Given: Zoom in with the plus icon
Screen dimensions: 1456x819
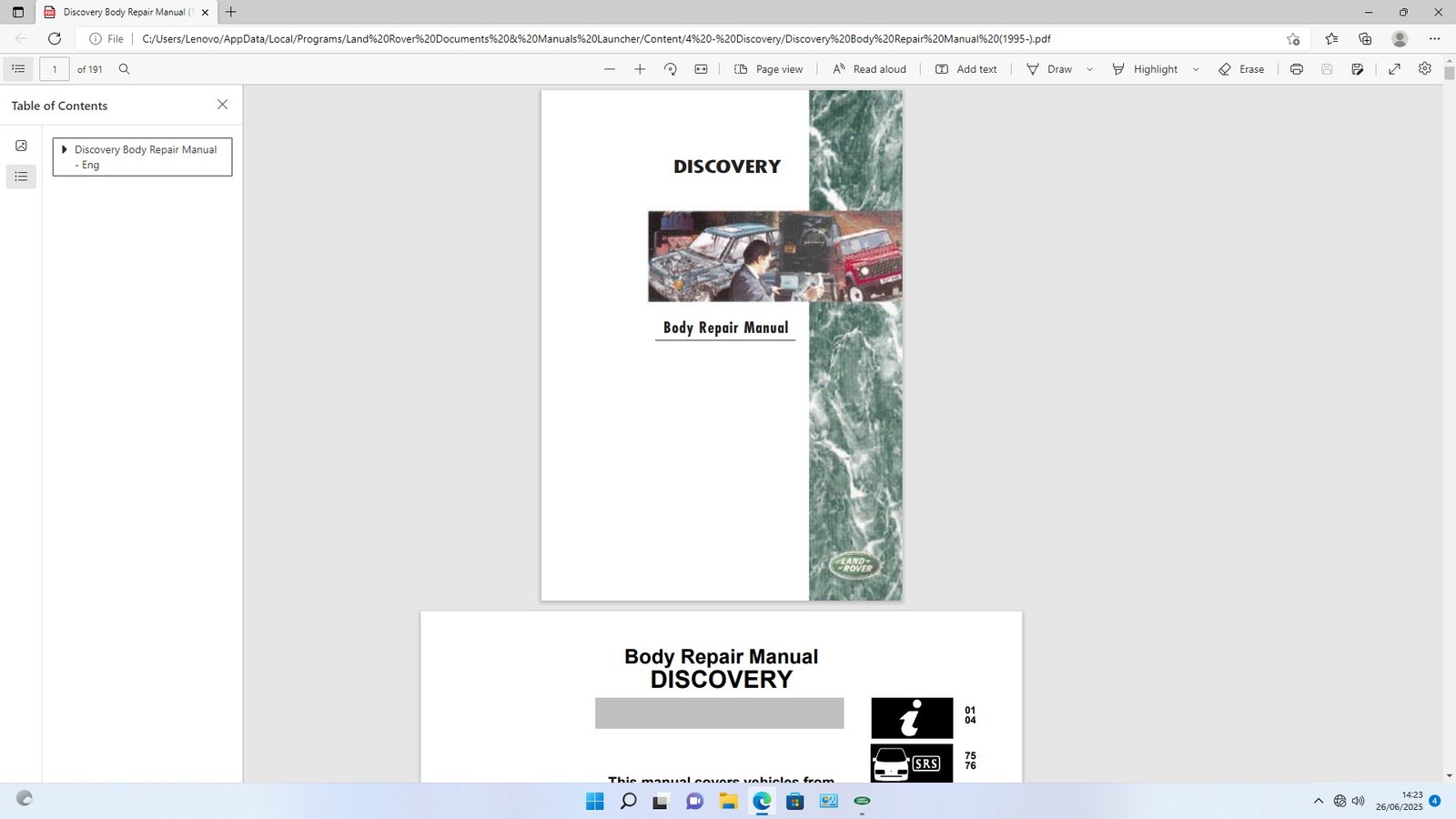Looking at the screenshot, I should (x=640, y=69).
